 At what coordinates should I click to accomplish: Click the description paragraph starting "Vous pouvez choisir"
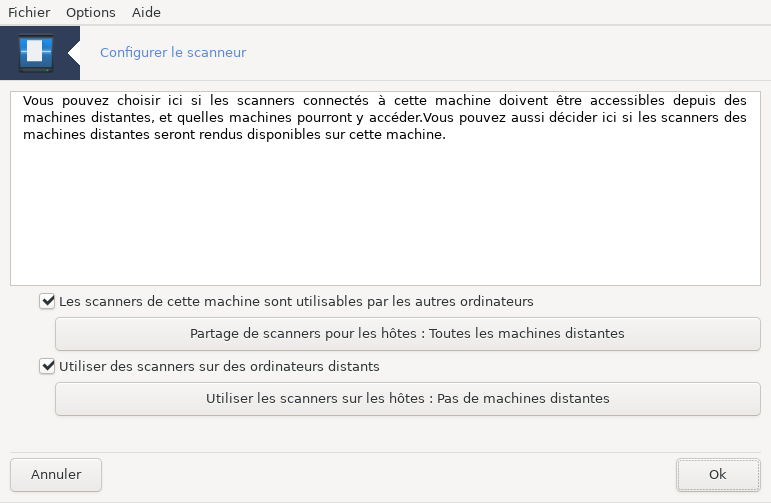[385, 118]
